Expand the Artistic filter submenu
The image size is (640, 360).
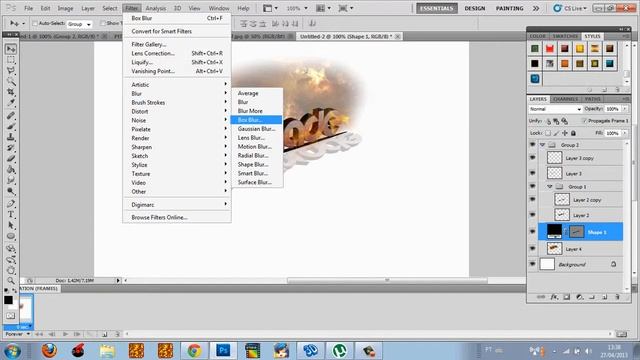click(177, 84)
